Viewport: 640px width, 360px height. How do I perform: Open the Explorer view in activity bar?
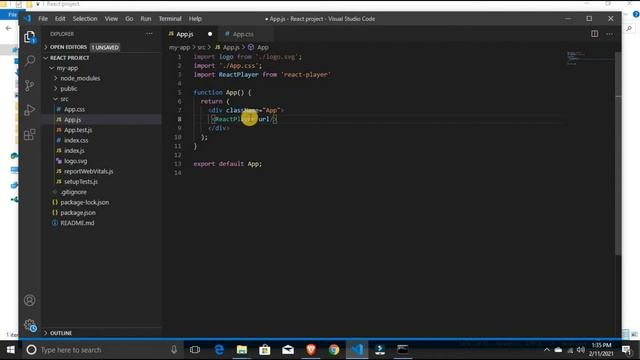(x=29, y=37)
